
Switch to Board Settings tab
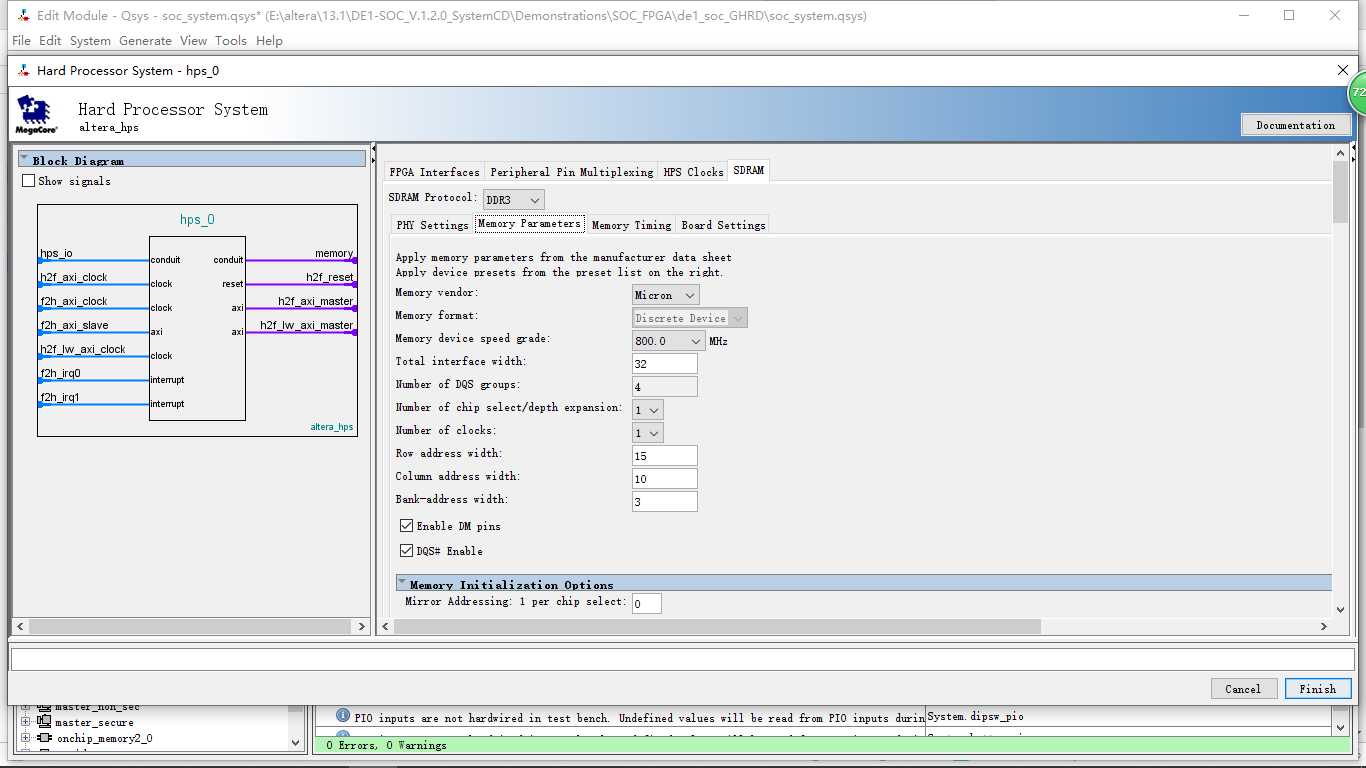click(723, 225)
